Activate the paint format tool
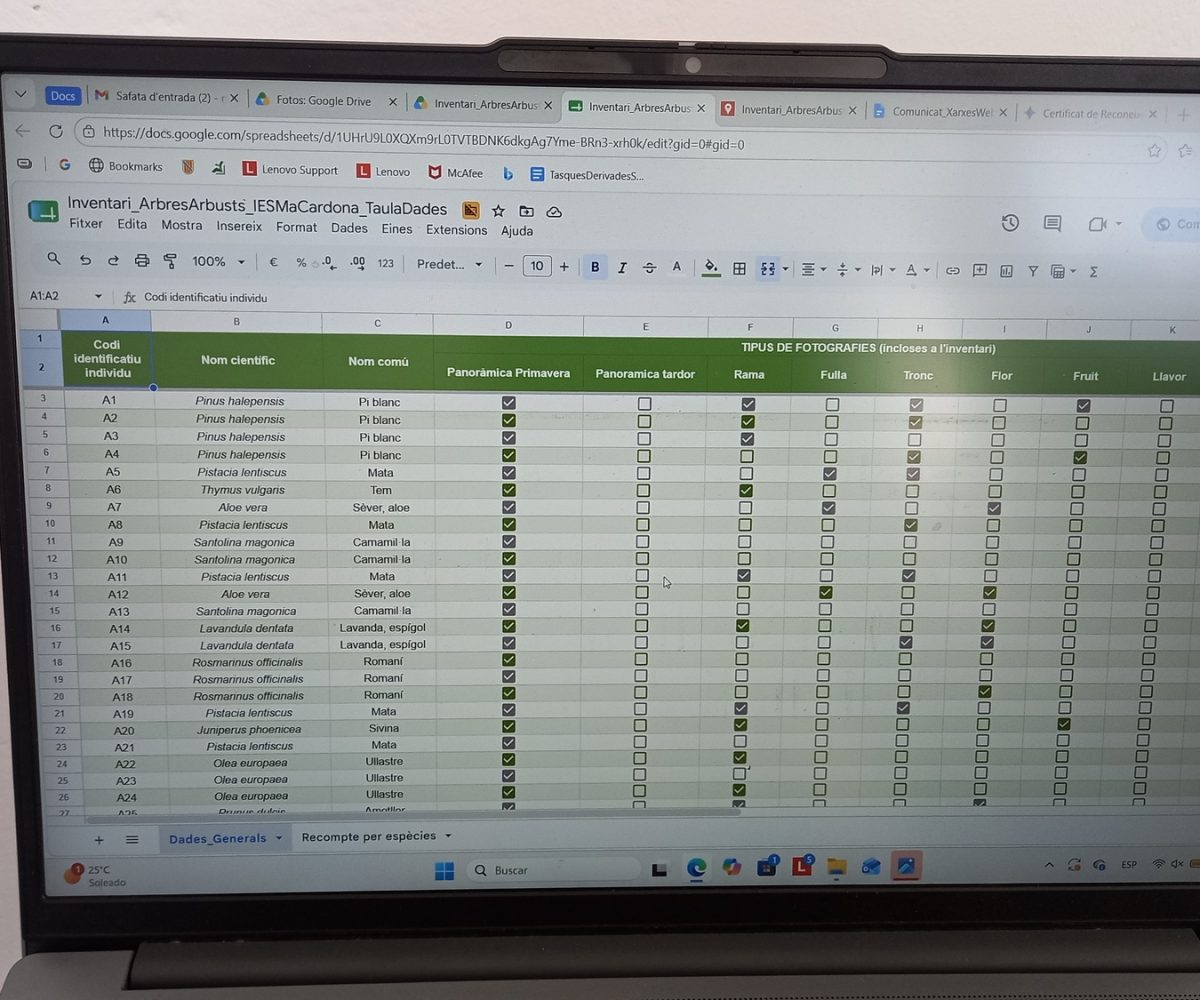The height and width of the screenshot is (1000, 1200). [x=170, y=261]
